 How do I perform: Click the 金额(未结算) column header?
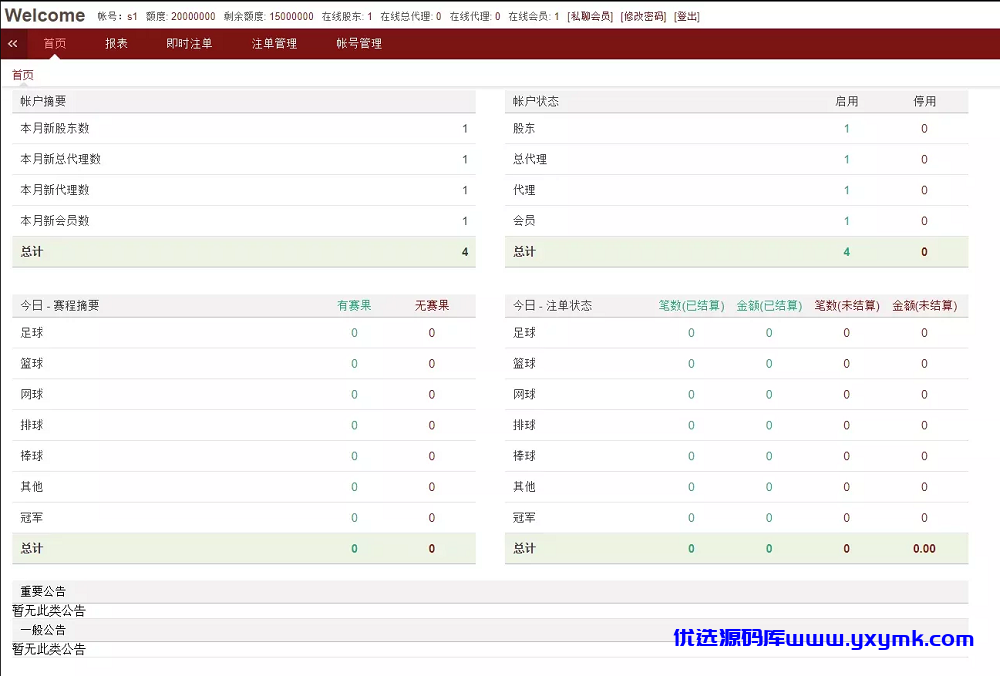pyautogui.click(x=925, y=305)
